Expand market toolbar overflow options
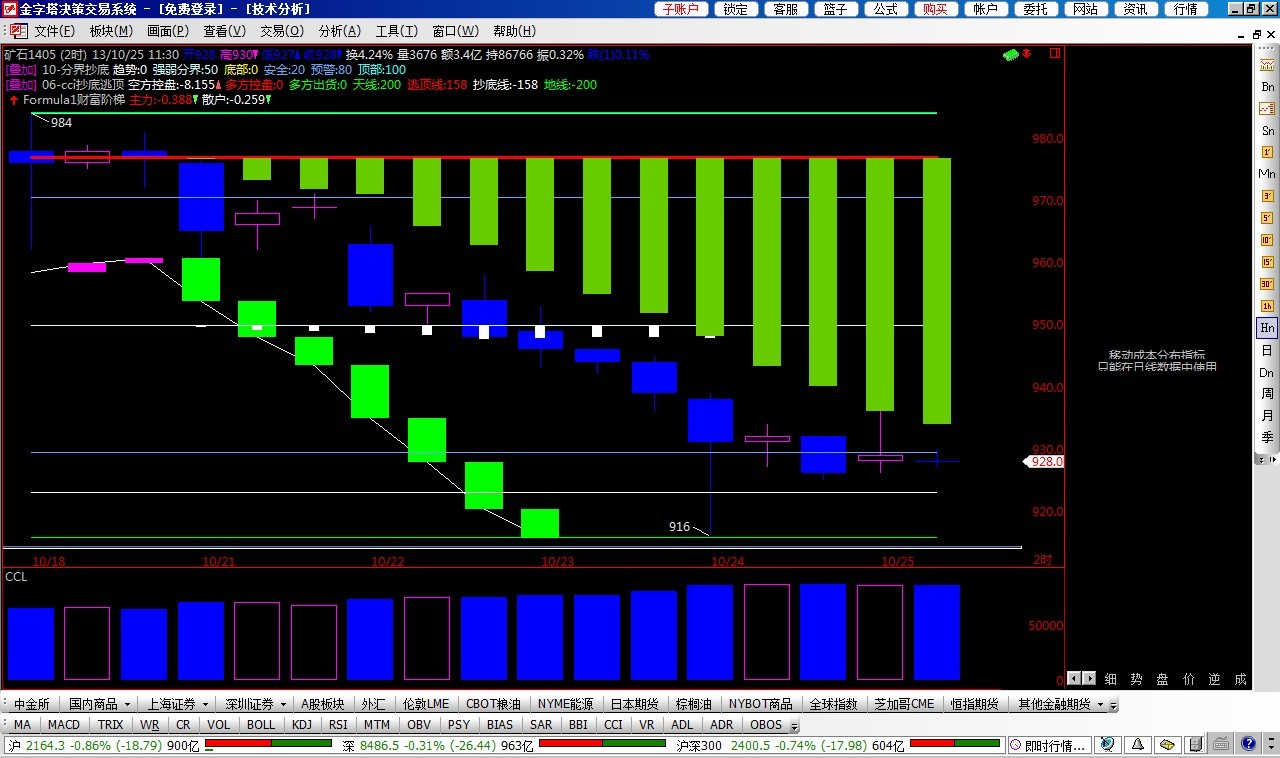 click(1115, 705)
